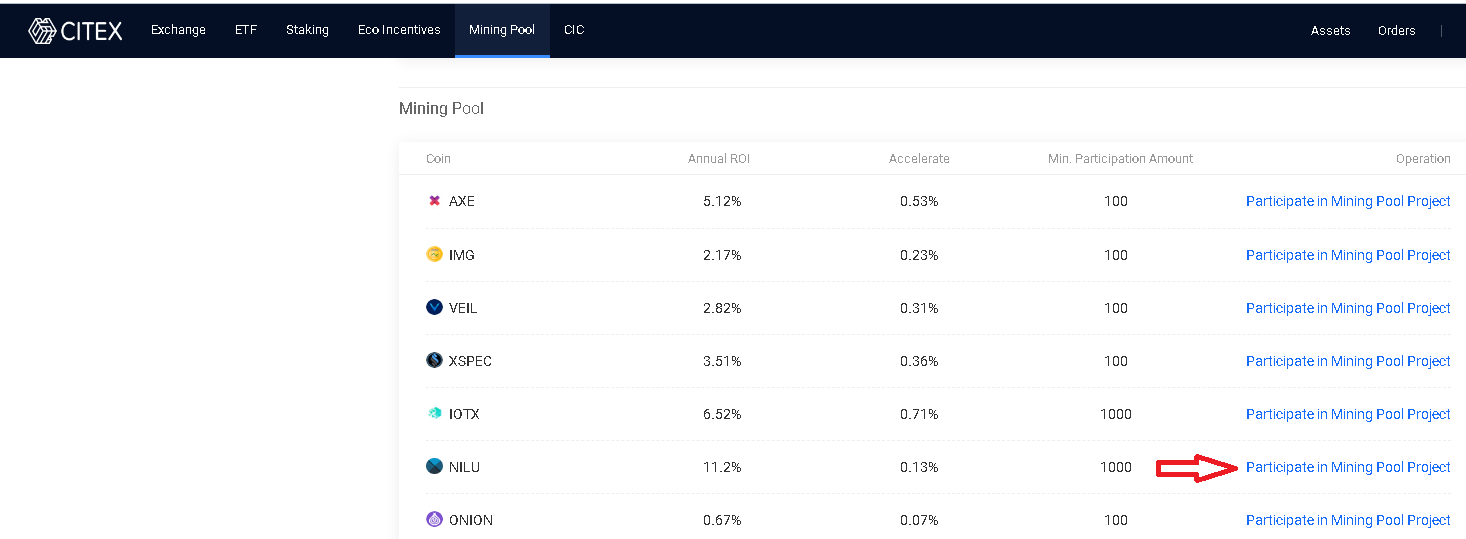Click the IMG coin icon
Viewport: 1466px width, 539px height.
(434, 254)
